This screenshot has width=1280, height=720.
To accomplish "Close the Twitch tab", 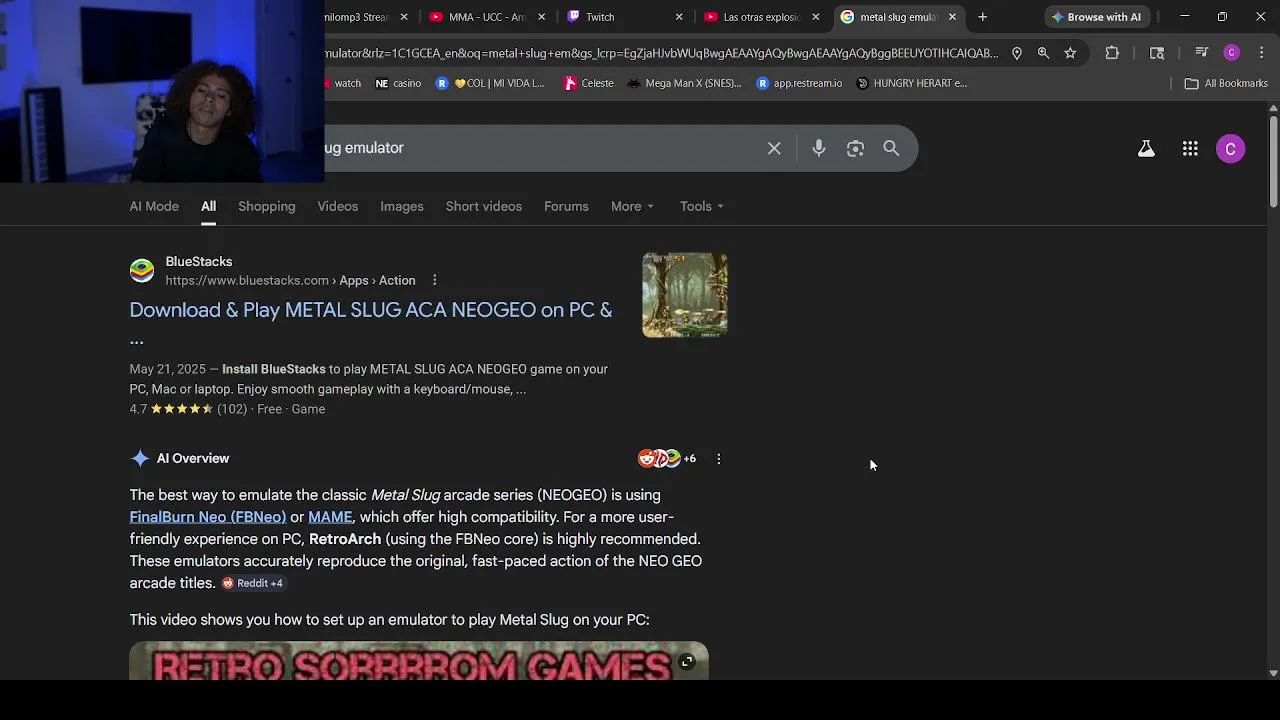I will click(x=679, y=17).
